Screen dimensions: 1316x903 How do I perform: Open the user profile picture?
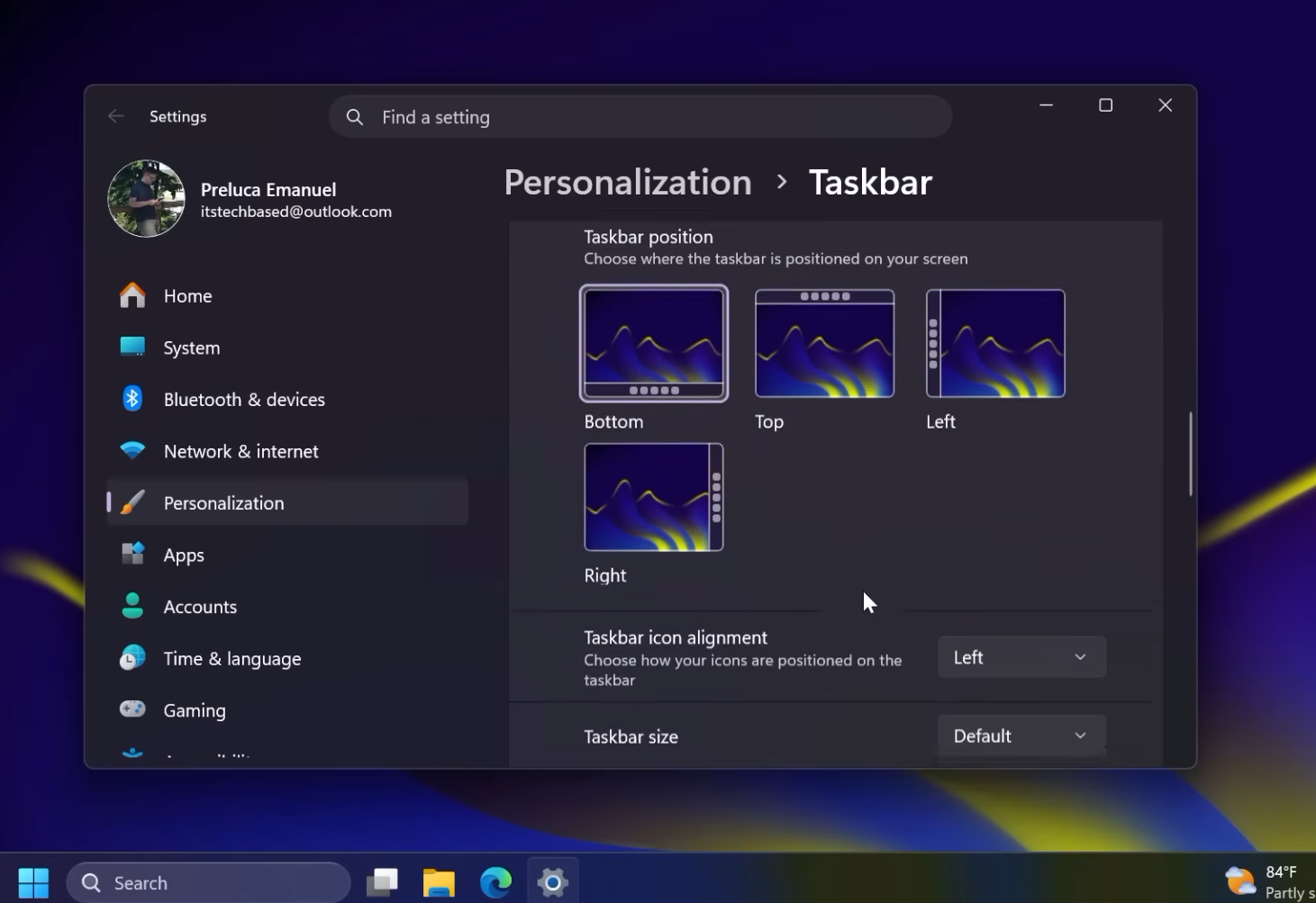click(x=146, y=199)
